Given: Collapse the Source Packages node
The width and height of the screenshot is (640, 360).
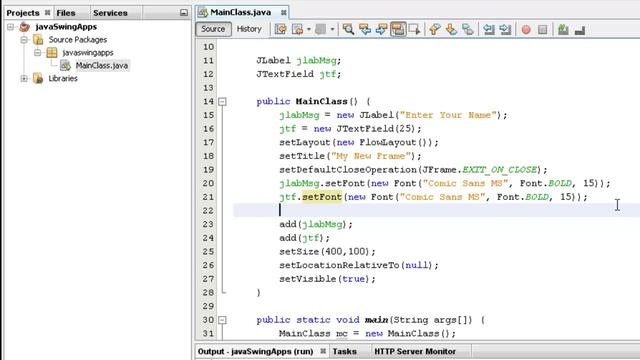Looking at the screenshot, I should click(24, 40).
